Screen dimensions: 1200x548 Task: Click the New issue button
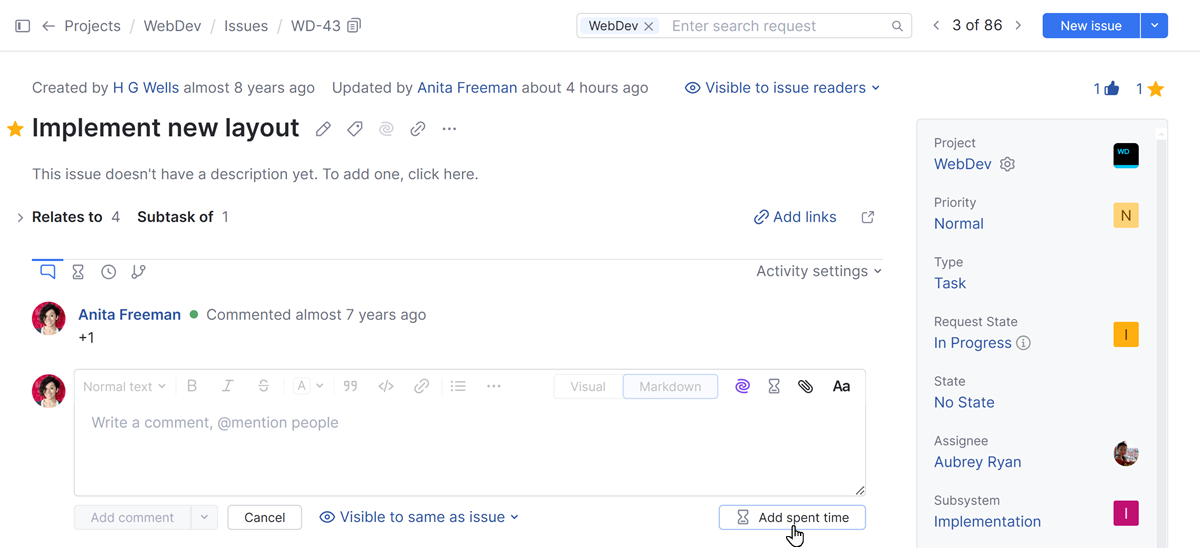click(x=1090, y=26)
